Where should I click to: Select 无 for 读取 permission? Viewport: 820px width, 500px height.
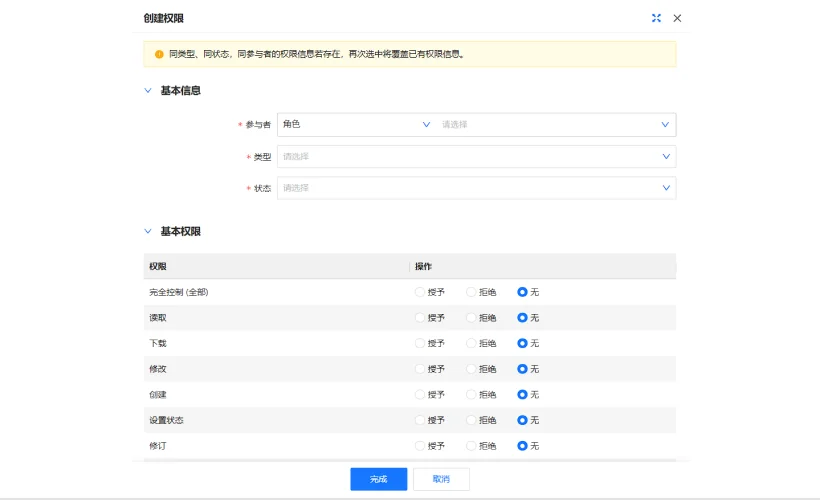(x=522, y=317)
